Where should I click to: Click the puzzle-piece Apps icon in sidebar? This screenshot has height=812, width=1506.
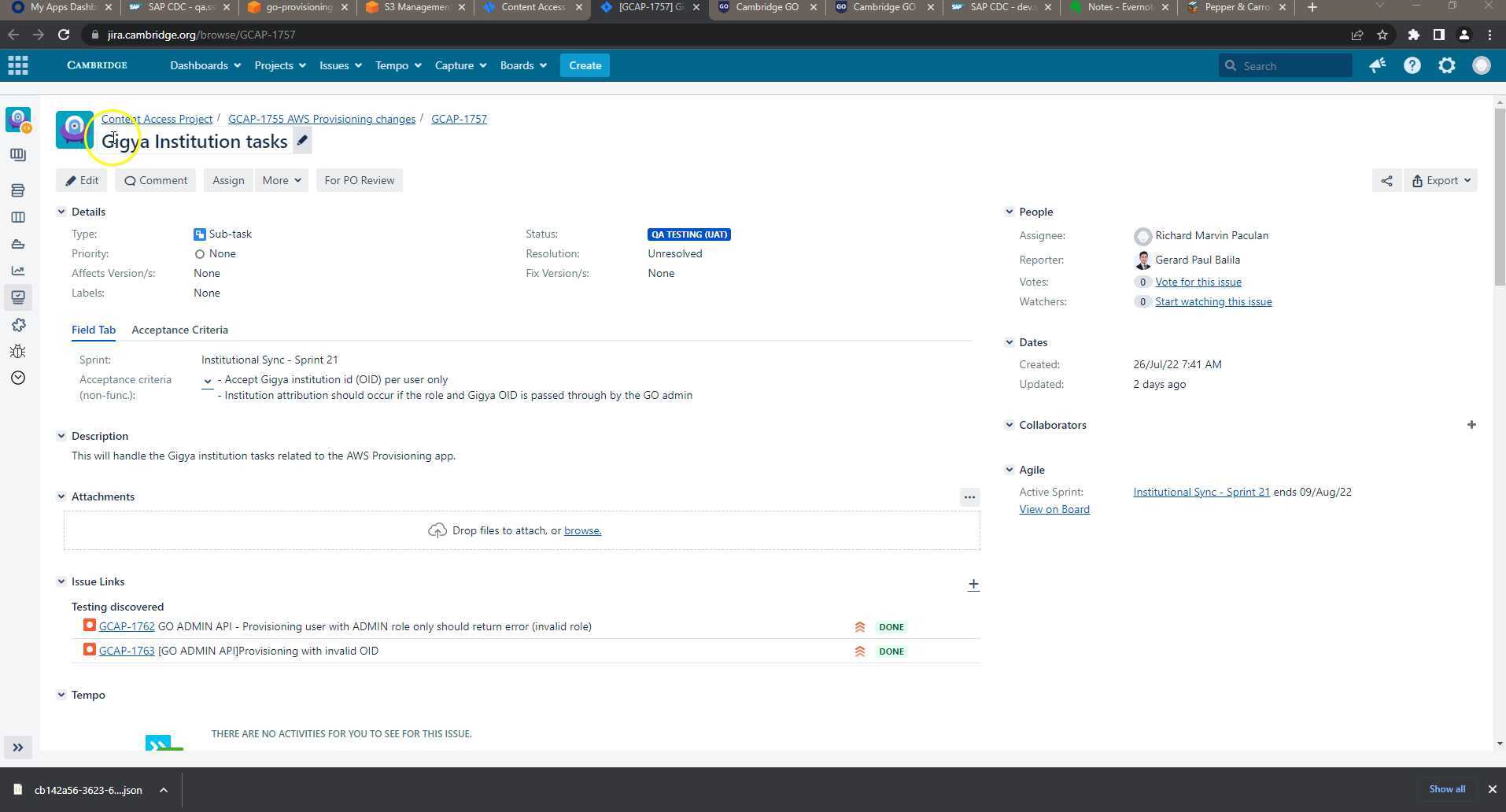click(x=17, y=324)
